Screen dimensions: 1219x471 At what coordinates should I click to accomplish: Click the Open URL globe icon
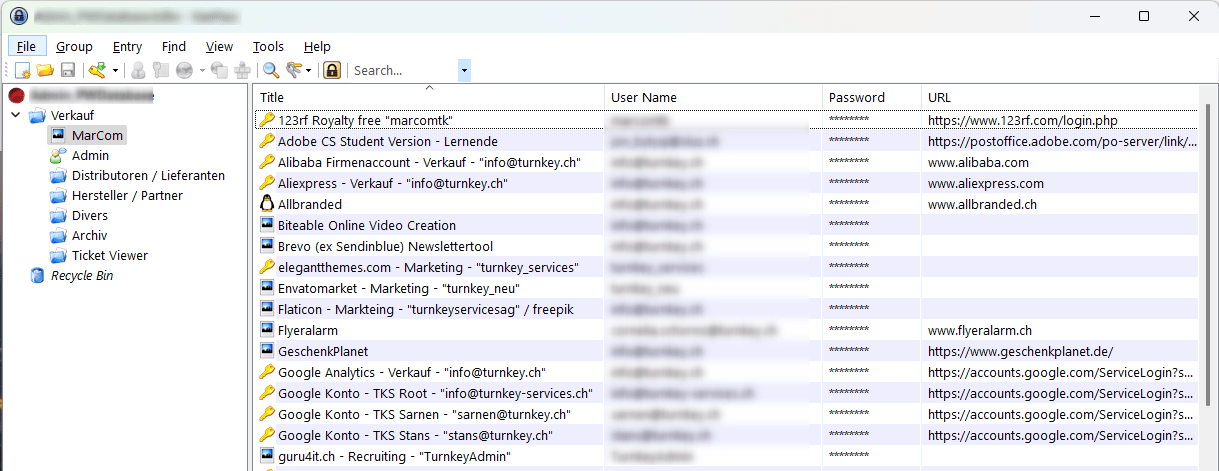click(x=184, y=70)
